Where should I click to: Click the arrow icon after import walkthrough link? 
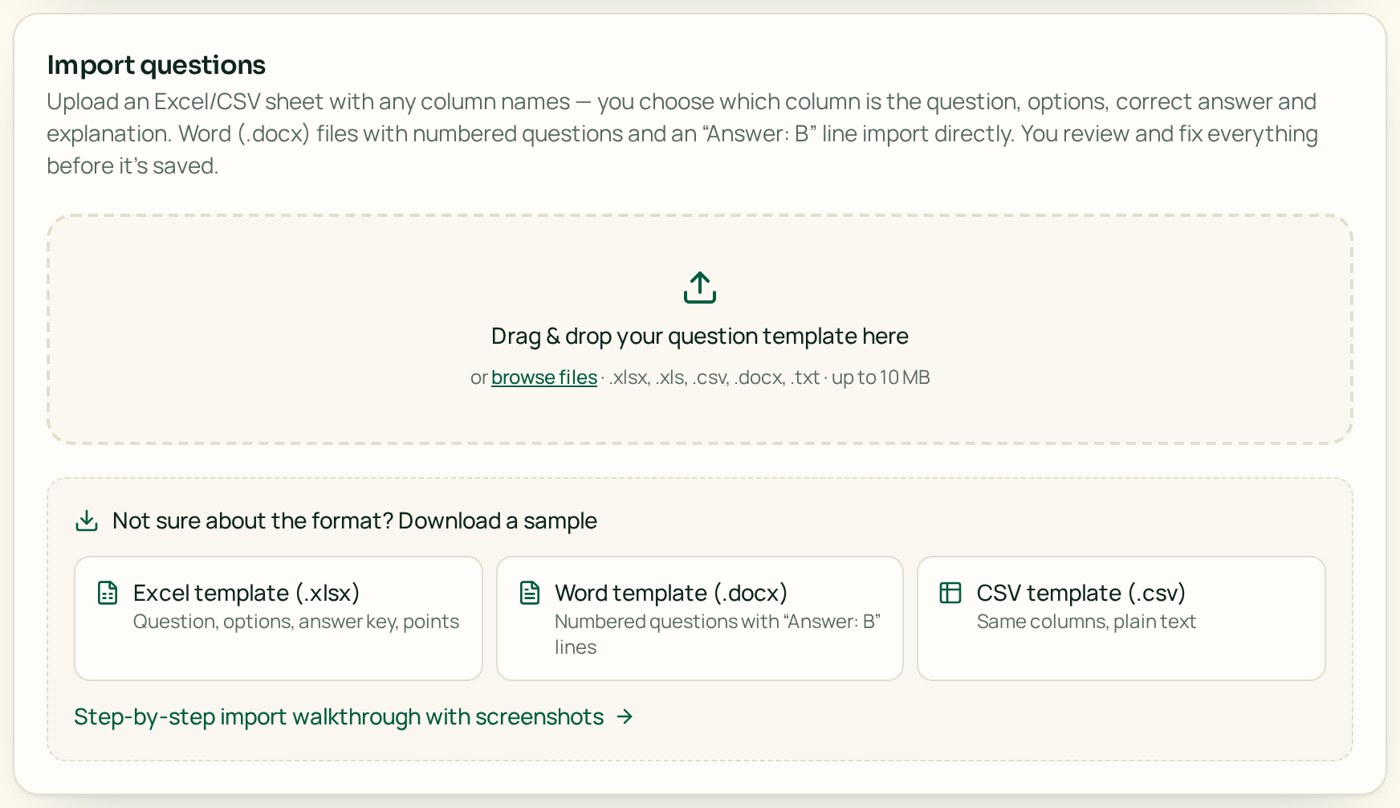coord(625,717)
